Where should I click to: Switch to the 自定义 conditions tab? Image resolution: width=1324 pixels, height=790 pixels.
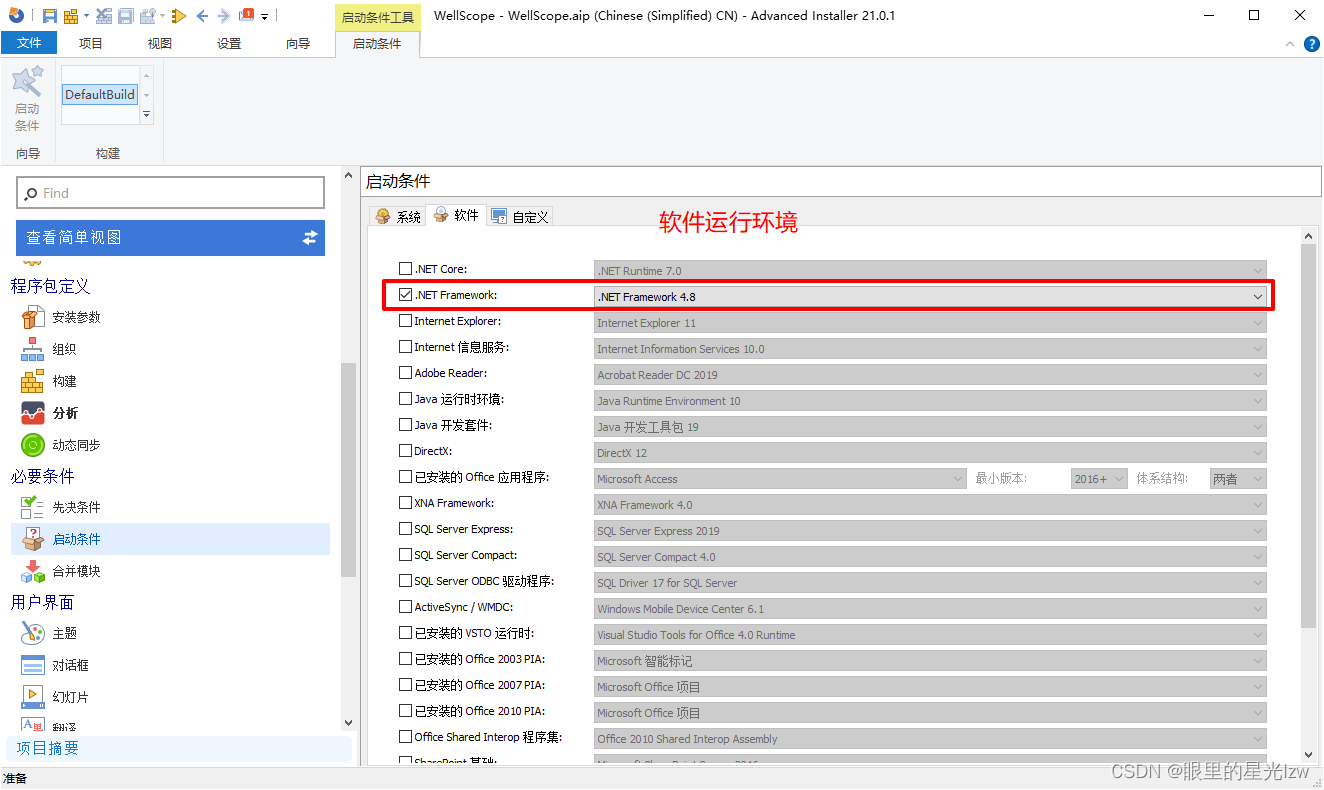point(520,216)
